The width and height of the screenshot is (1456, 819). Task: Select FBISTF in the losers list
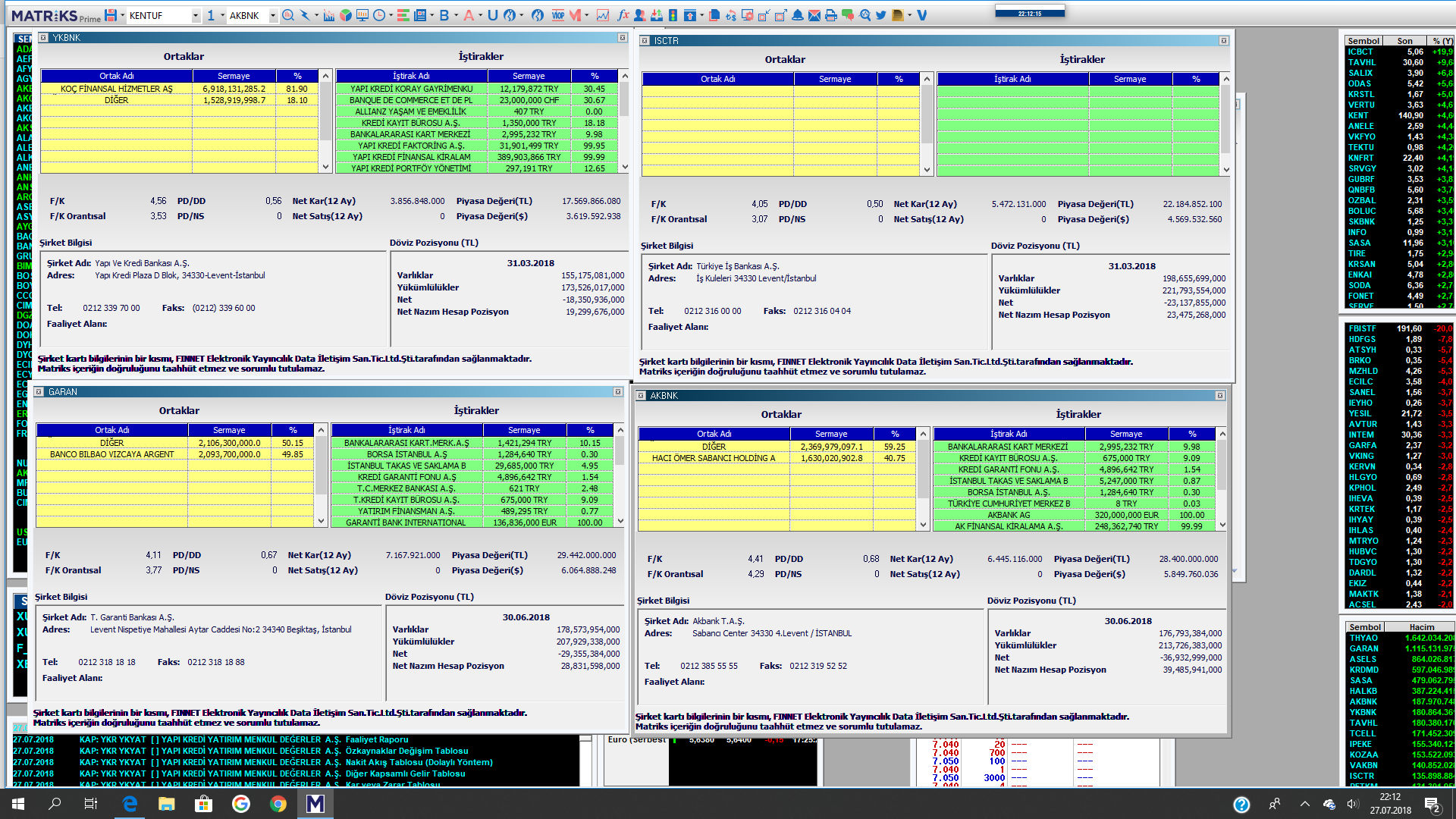point(1399,328)
